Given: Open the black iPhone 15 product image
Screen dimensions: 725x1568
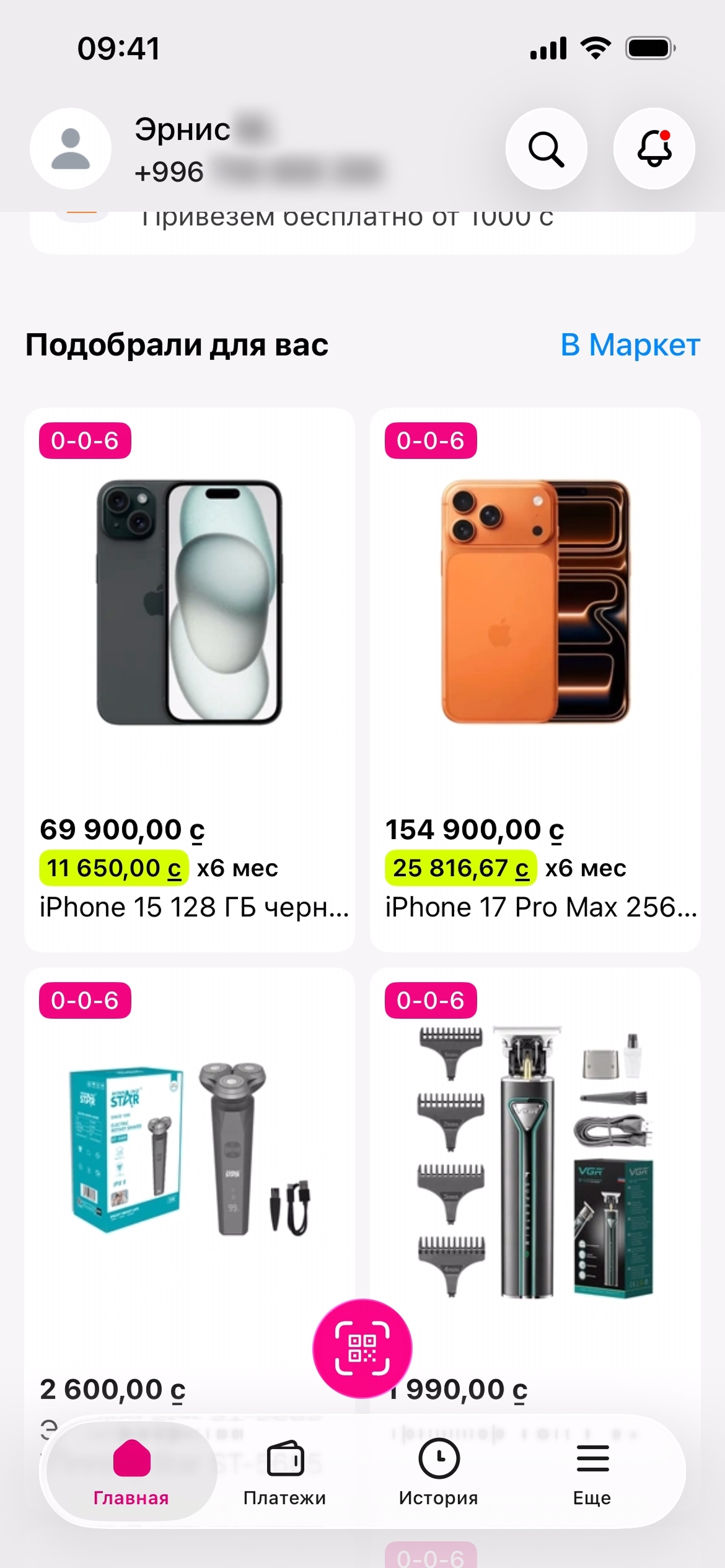Looking at the screenshot, I should point(190,602).
